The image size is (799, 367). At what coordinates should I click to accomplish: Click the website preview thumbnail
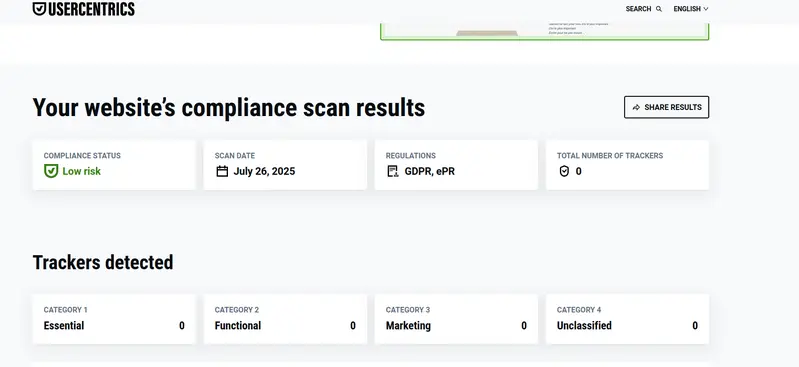545,32
